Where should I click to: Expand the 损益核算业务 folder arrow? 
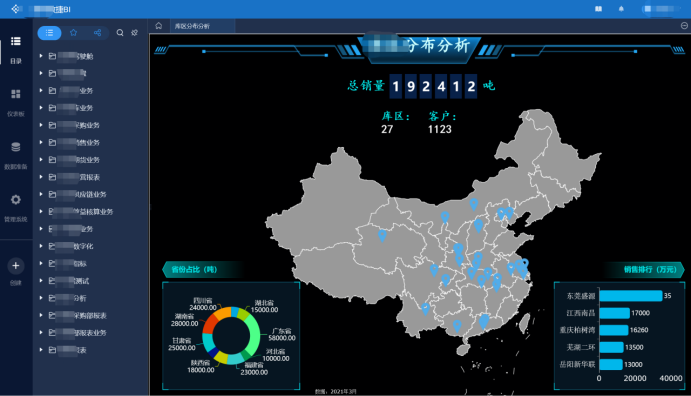(x=41, y=211)
